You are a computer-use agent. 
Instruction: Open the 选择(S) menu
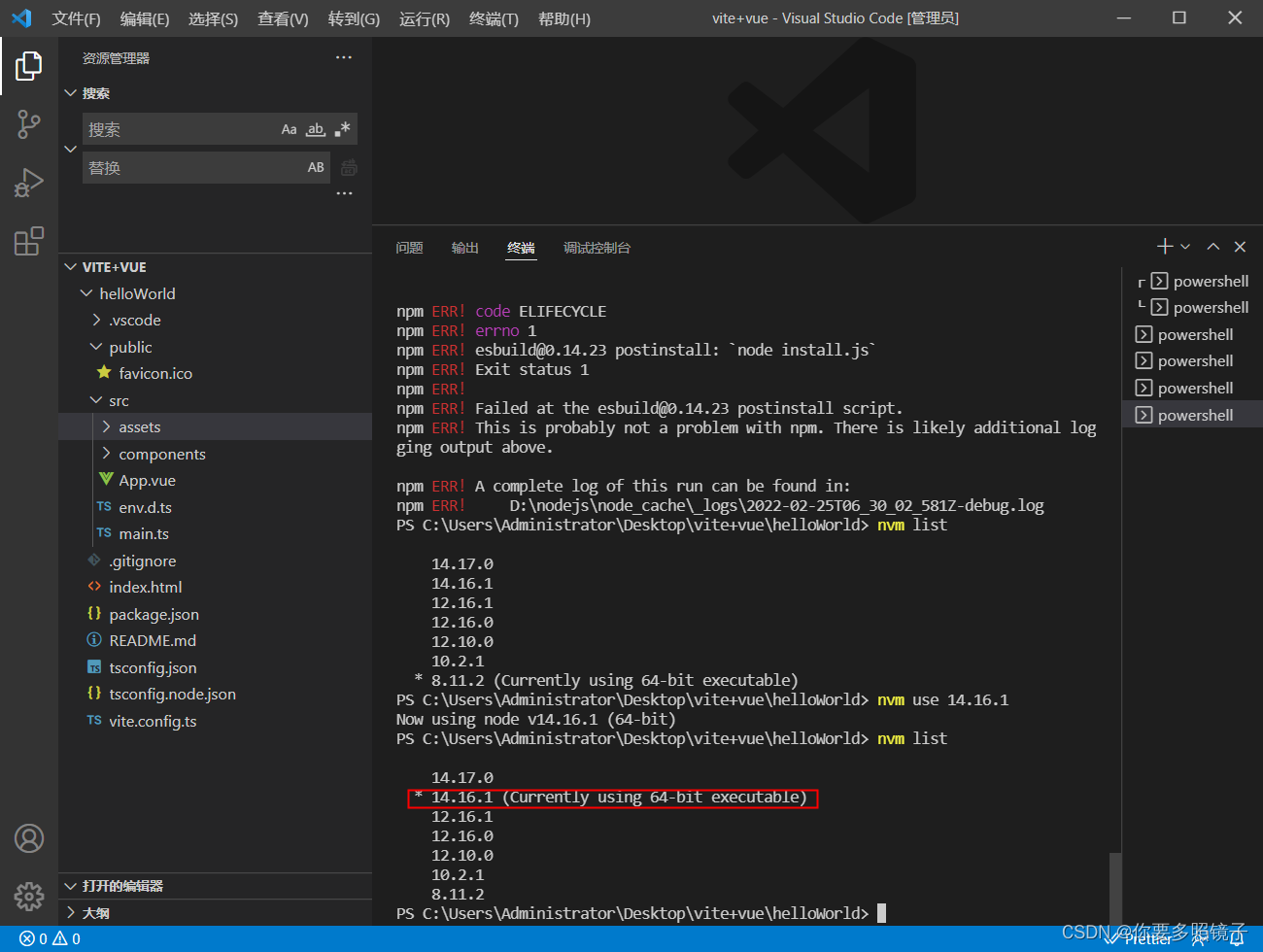[214, 18]
